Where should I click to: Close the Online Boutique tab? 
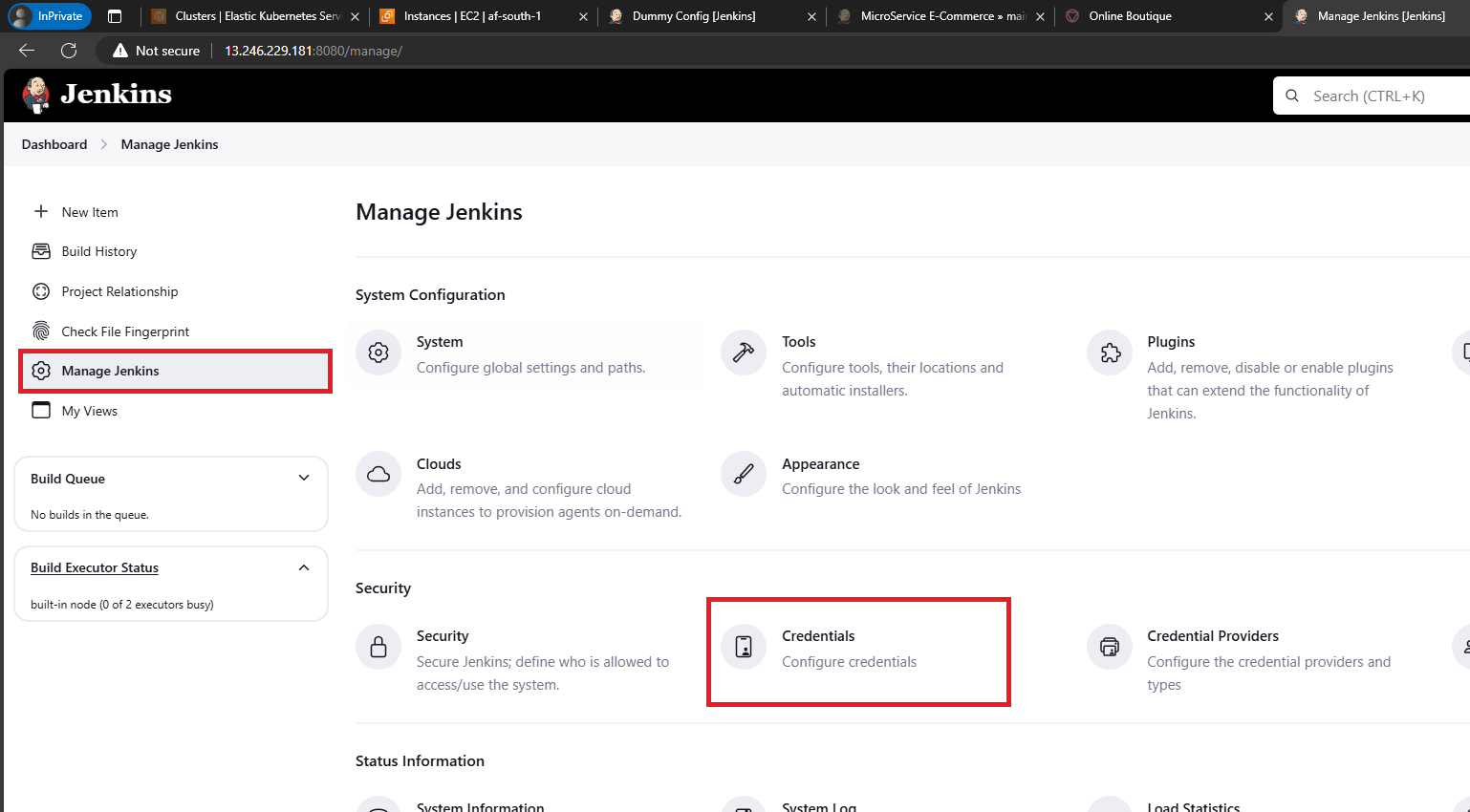point(1269,16)
